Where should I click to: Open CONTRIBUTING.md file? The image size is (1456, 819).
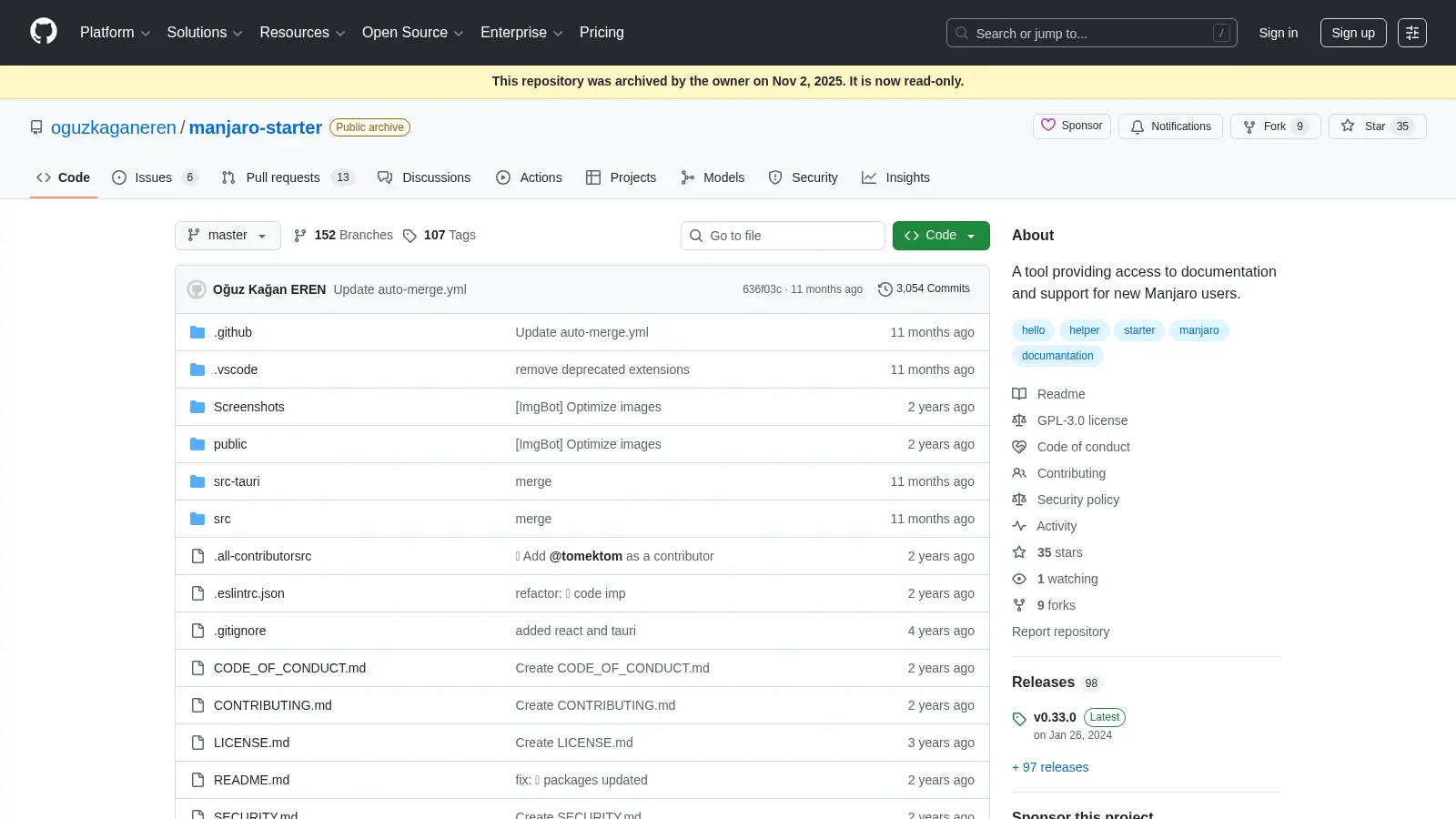click(x=273, y=705)
